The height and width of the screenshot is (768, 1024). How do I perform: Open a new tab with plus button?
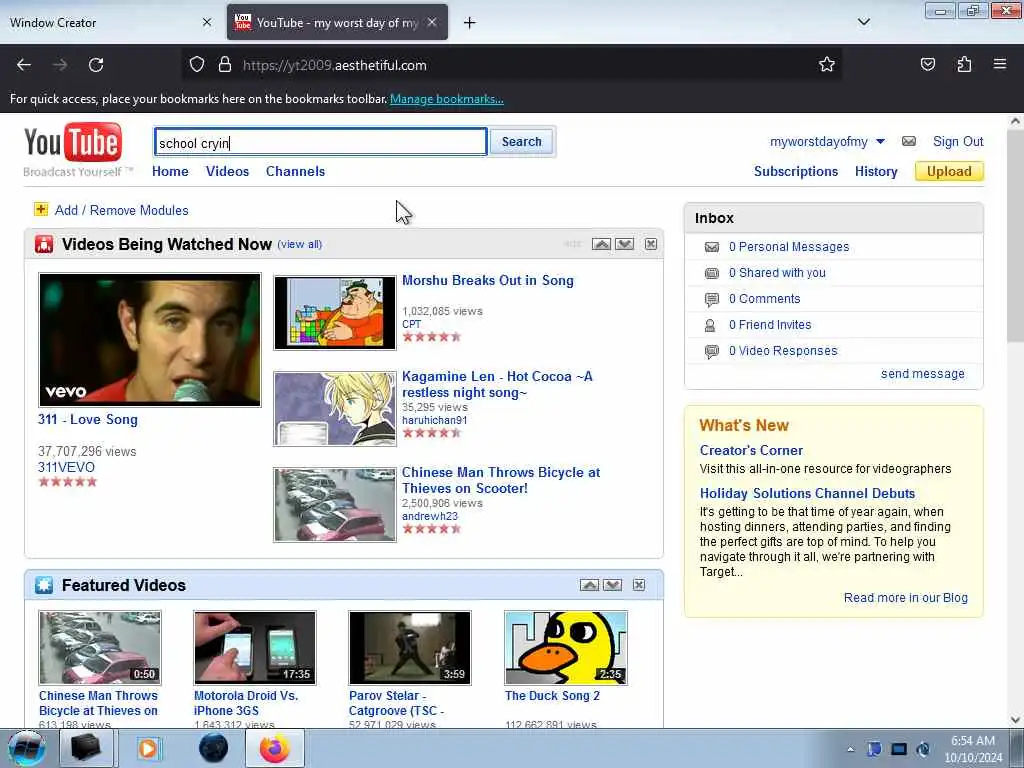click(x=470, y=23)
